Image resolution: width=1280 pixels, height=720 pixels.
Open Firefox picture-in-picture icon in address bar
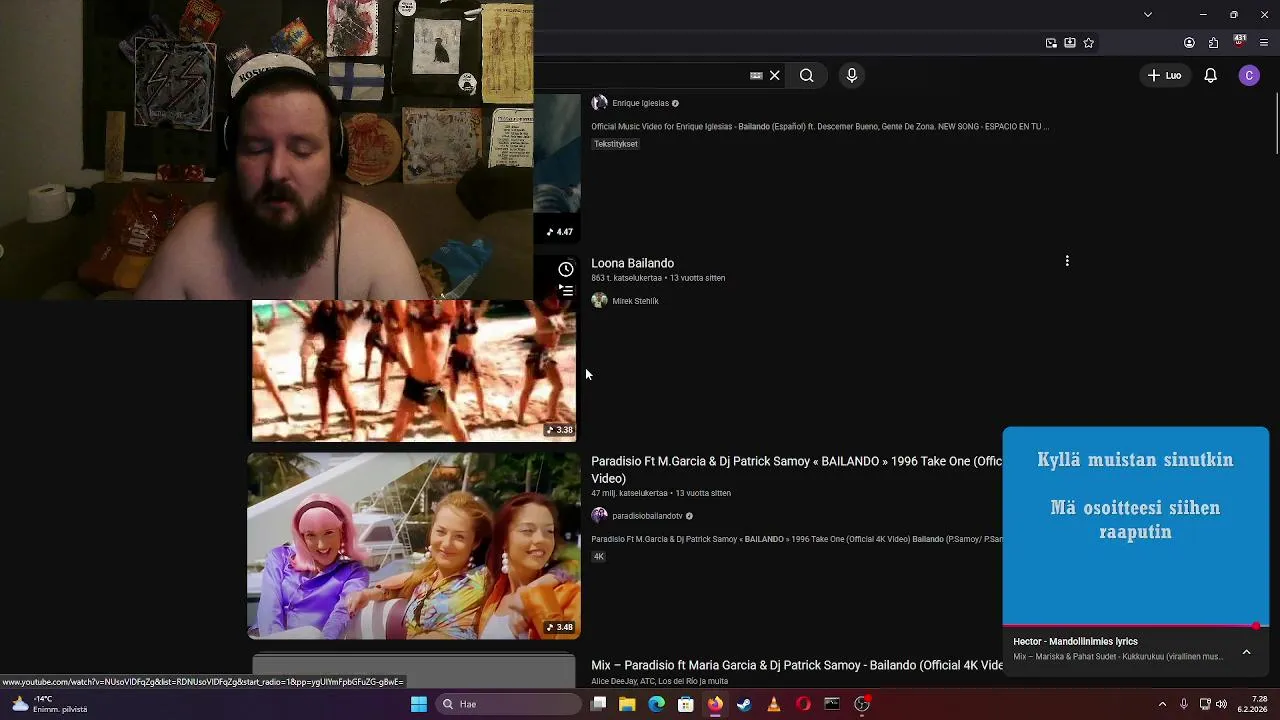pos(1051,43)
